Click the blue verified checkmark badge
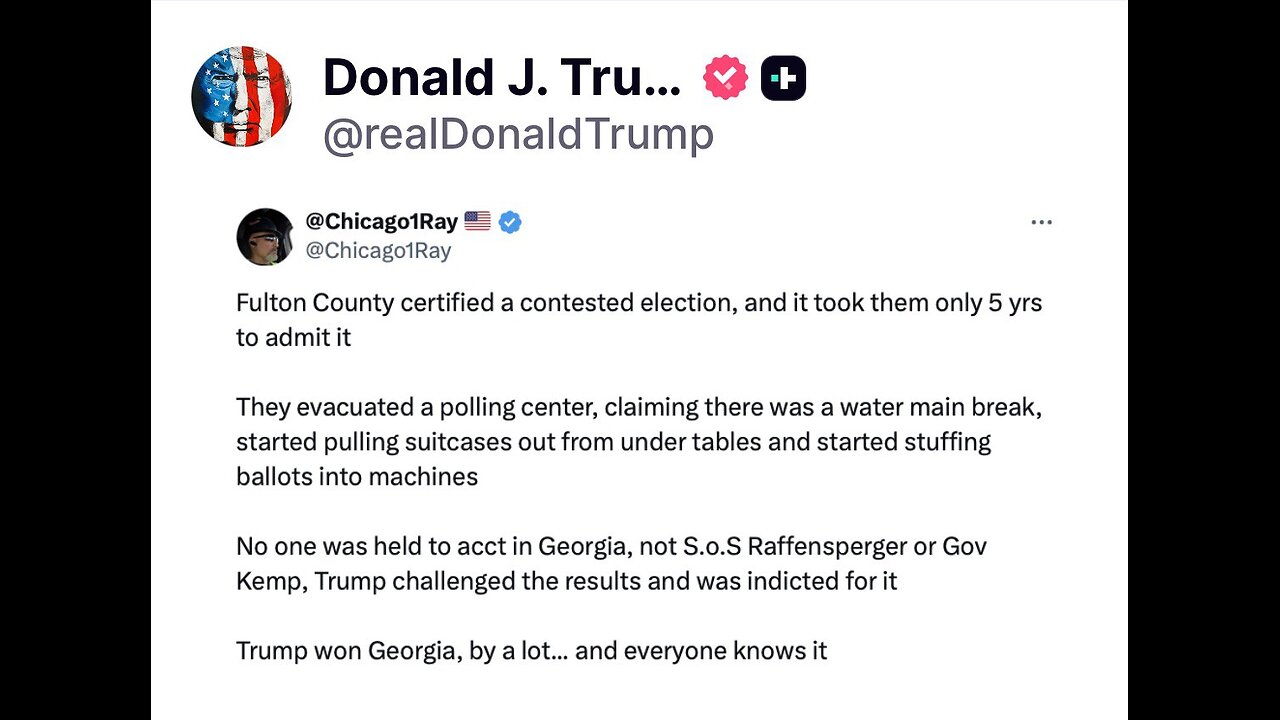1280x720 pixels. [510, 222]
